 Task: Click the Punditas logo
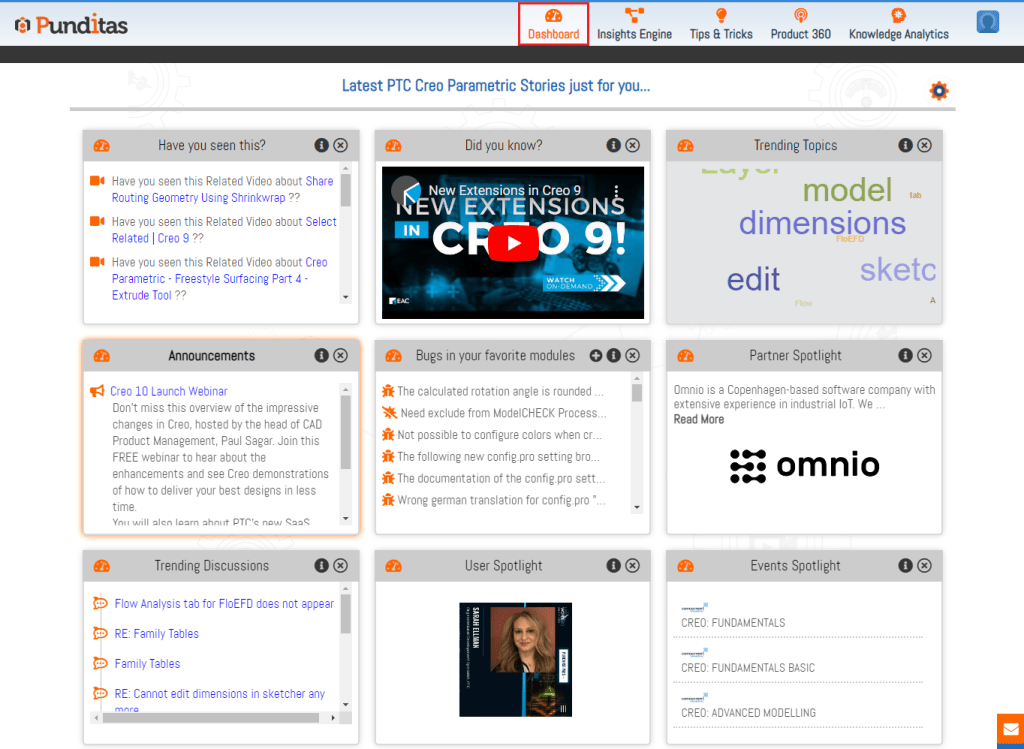pos(71,25)
